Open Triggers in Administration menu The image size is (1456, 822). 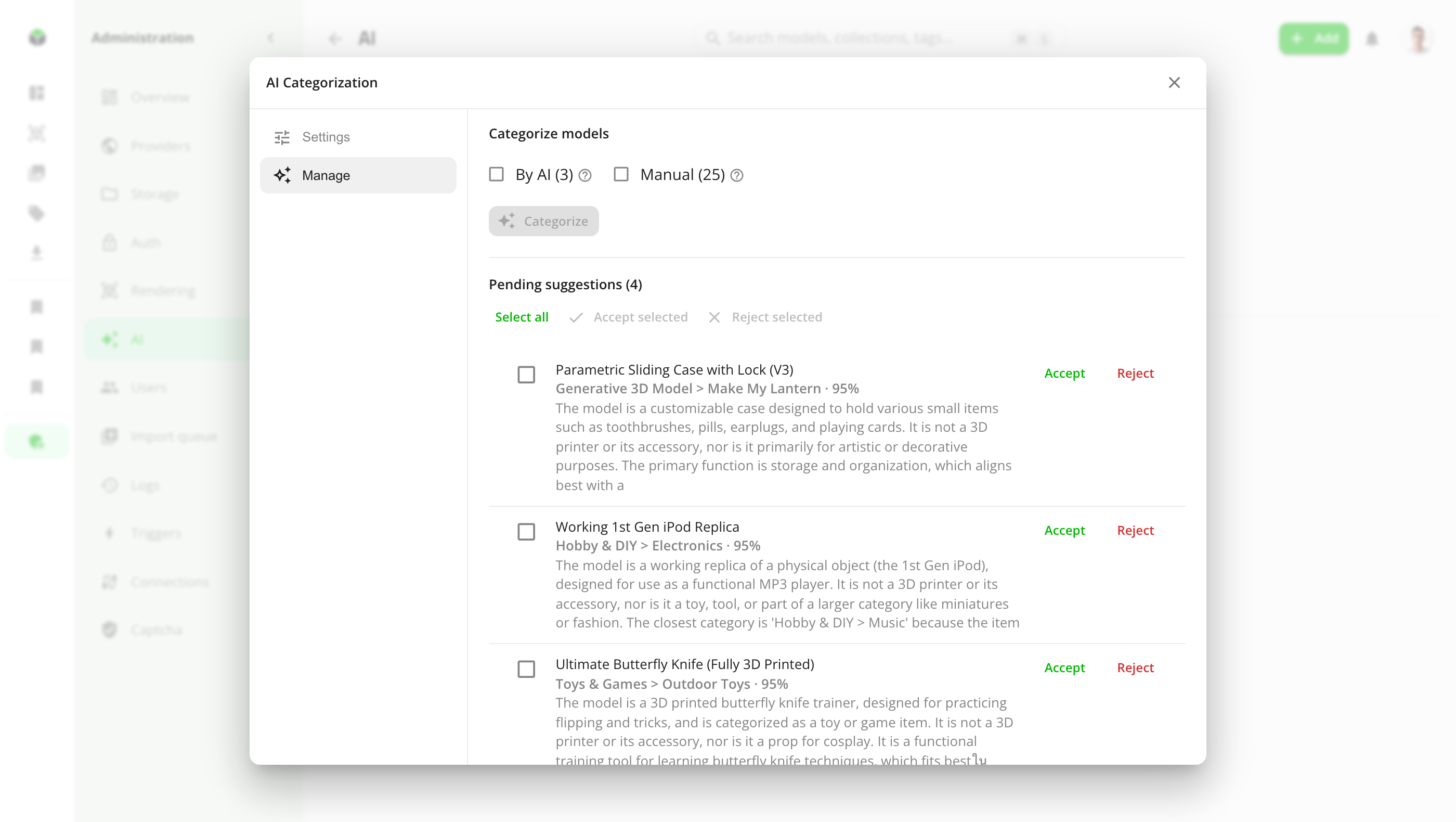[x=167, y=533]
